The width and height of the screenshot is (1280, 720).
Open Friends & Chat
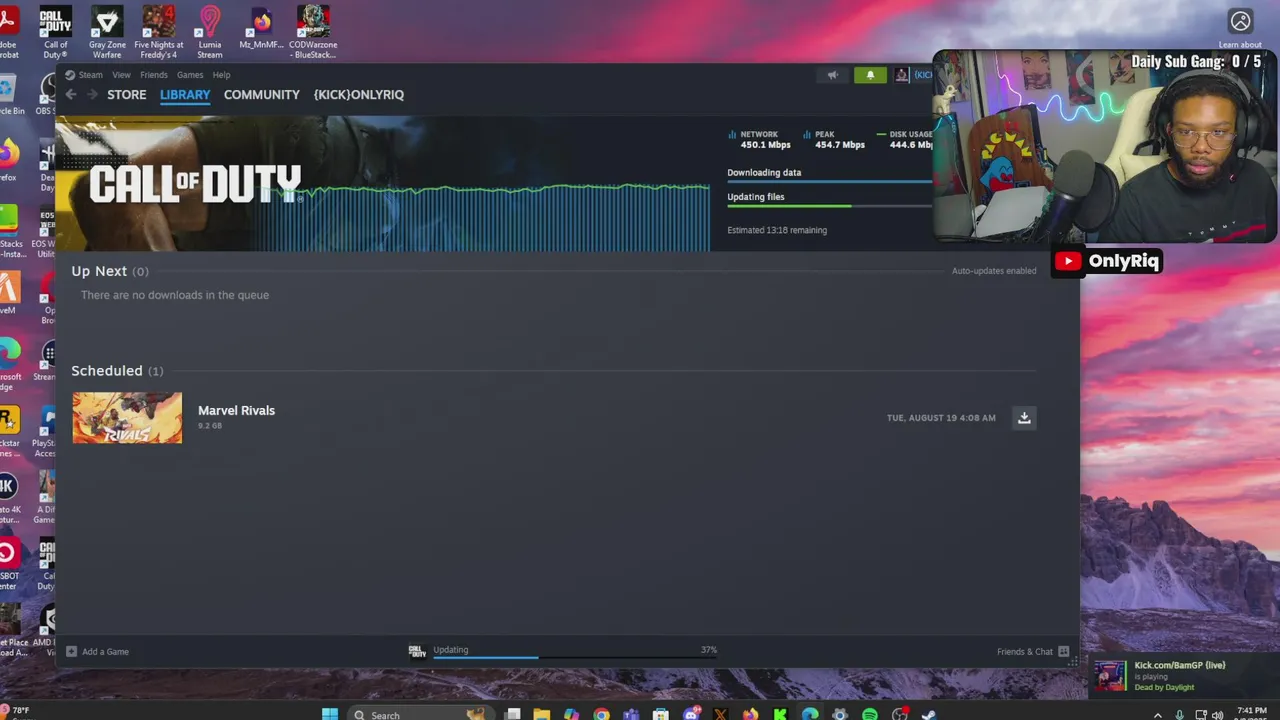(x=1033, y=651)
